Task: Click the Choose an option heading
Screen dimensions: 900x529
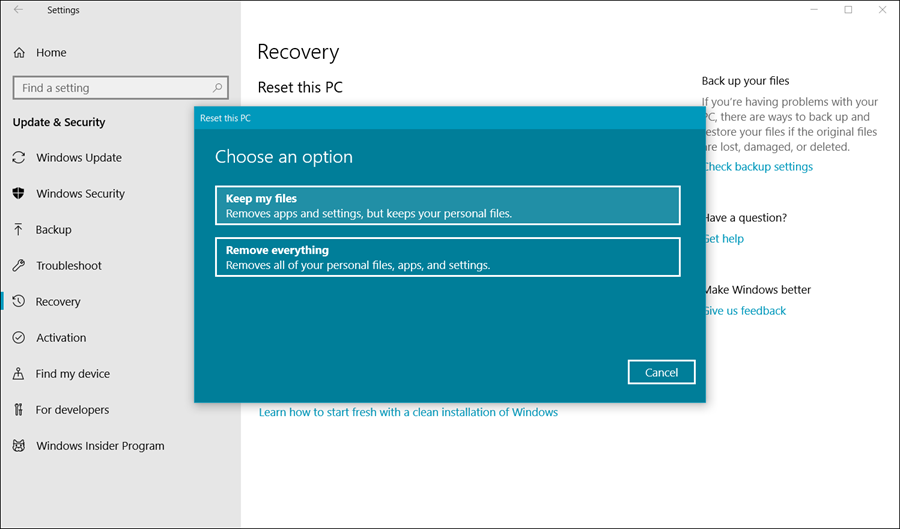Action: pos(284,157)
